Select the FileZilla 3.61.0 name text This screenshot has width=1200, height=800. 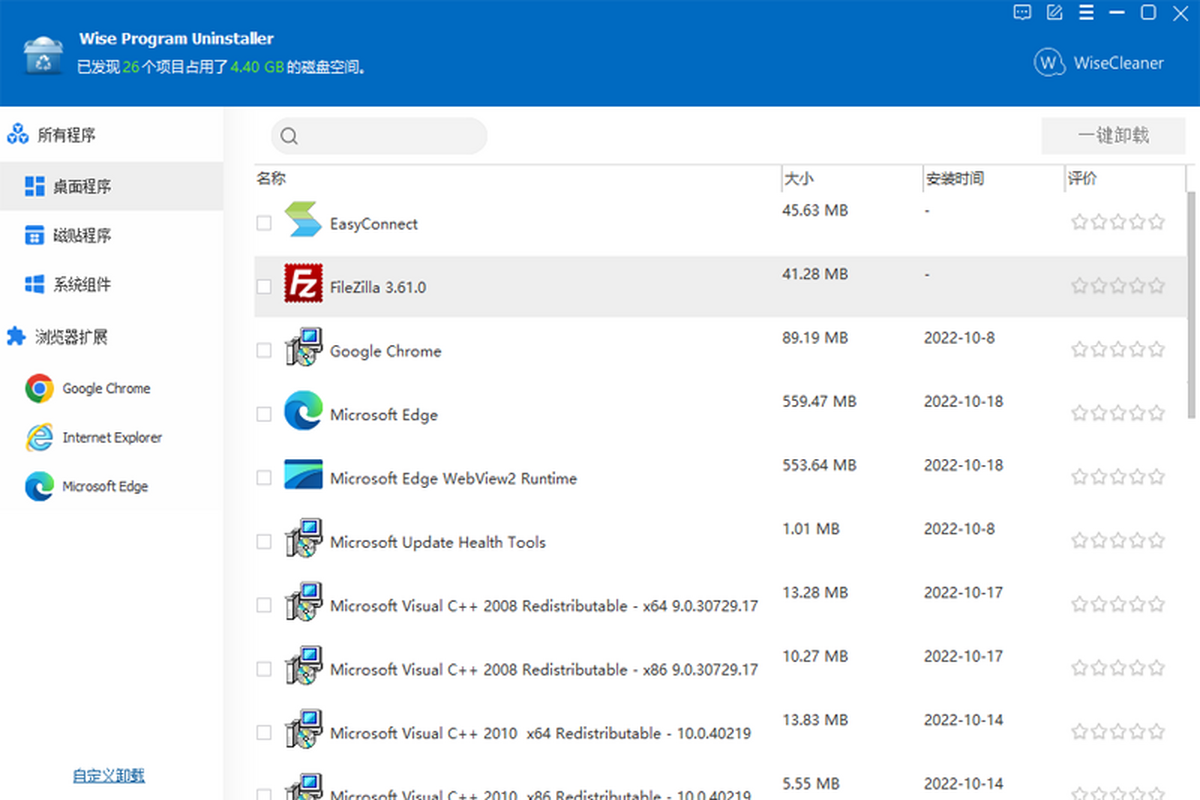378,288
